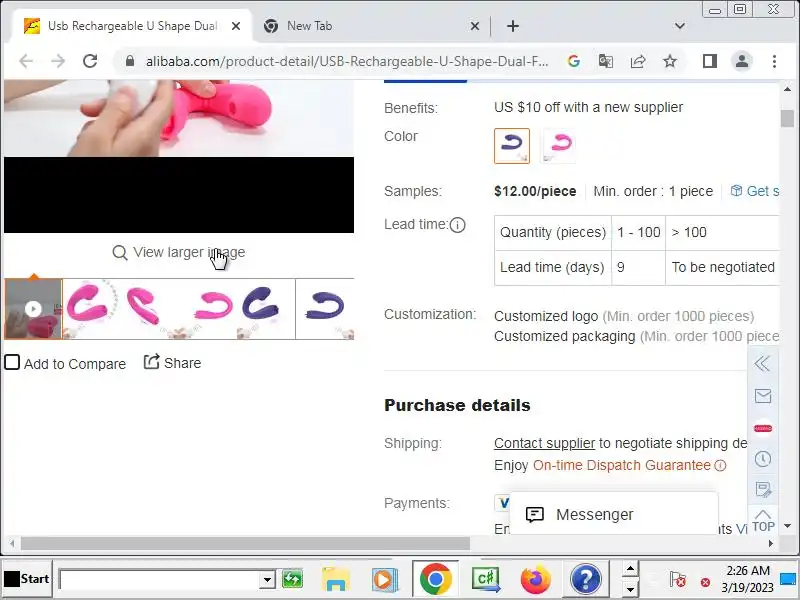Launch Firefox from taskbar
800x600 pixels.
[536, 580]
